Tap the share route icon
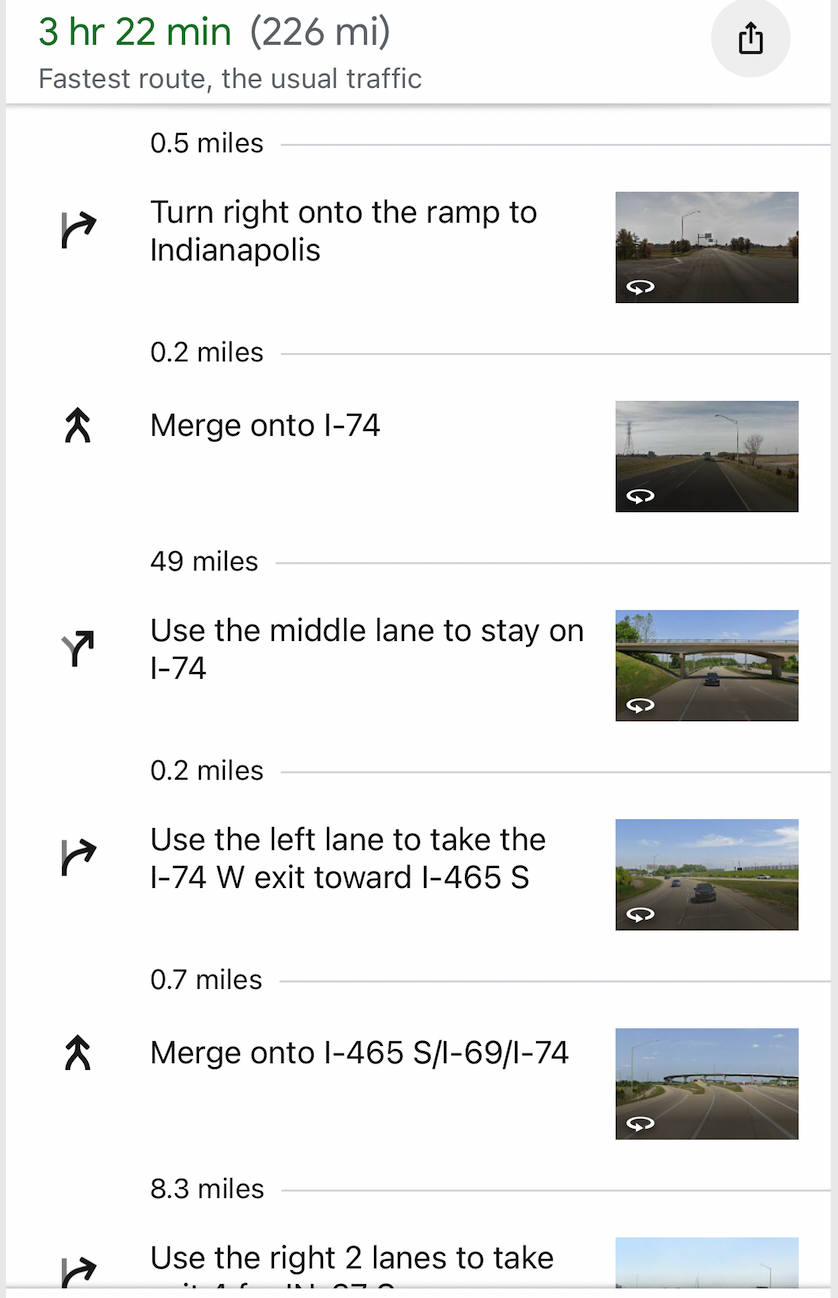The image size is (838, 1298). click(x=750, y=39)
